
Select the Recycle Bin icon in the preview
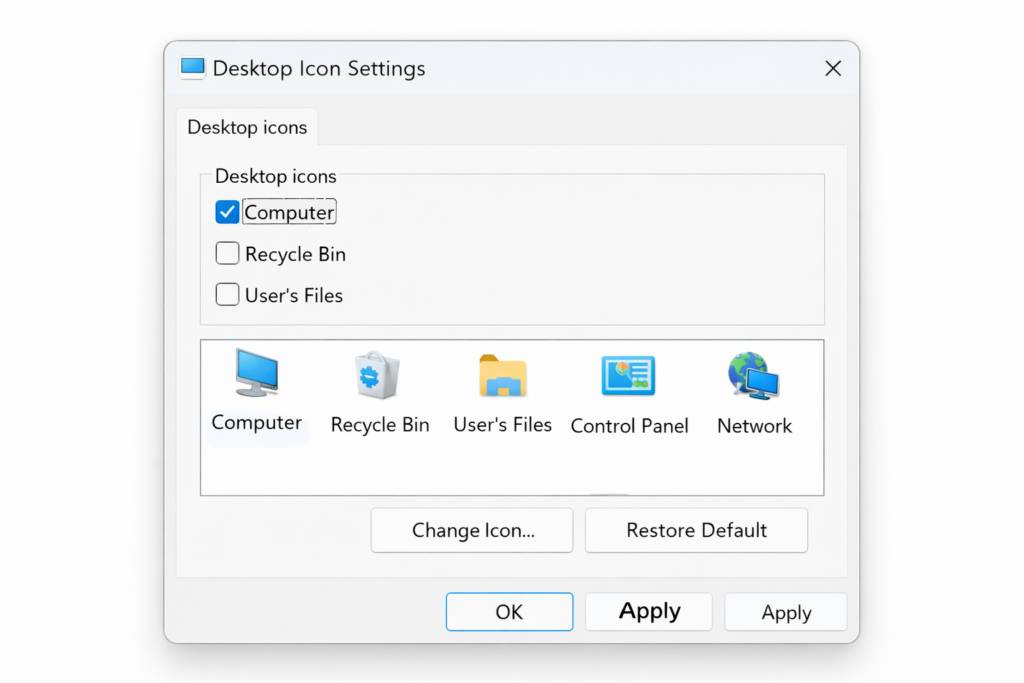(x=380, y=376)
